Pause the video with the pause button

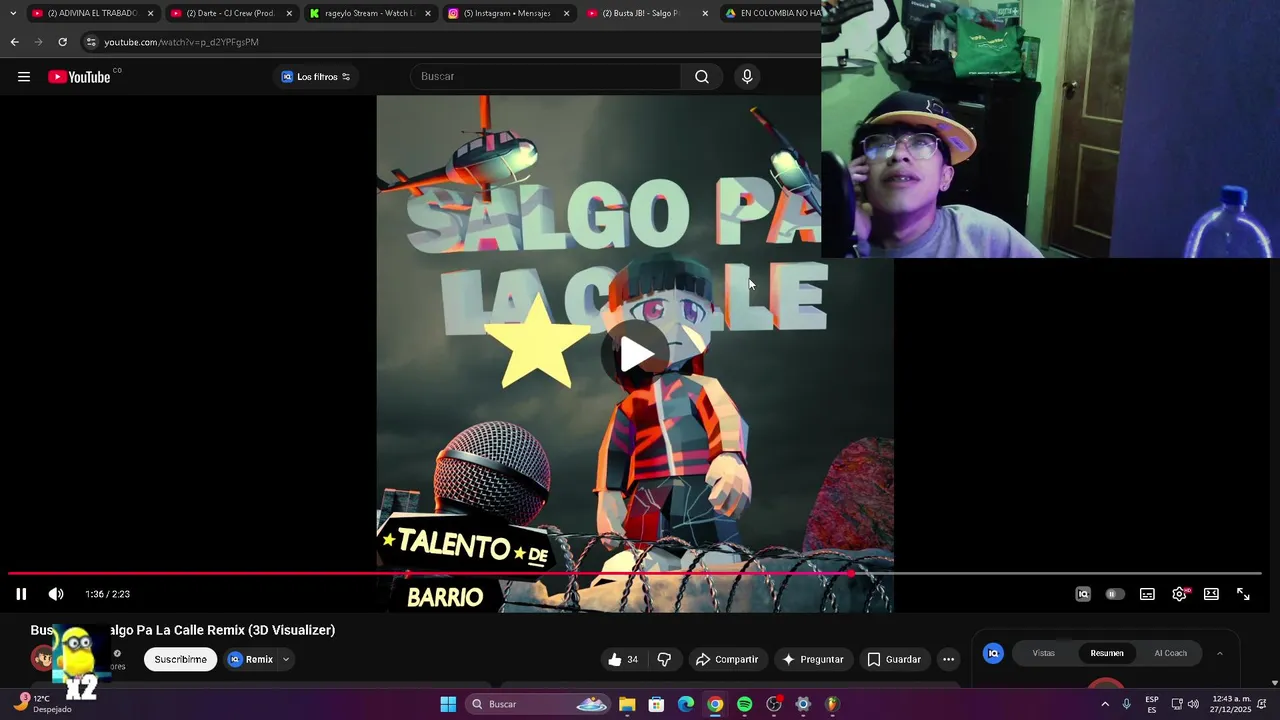click(x=21, y=594)
